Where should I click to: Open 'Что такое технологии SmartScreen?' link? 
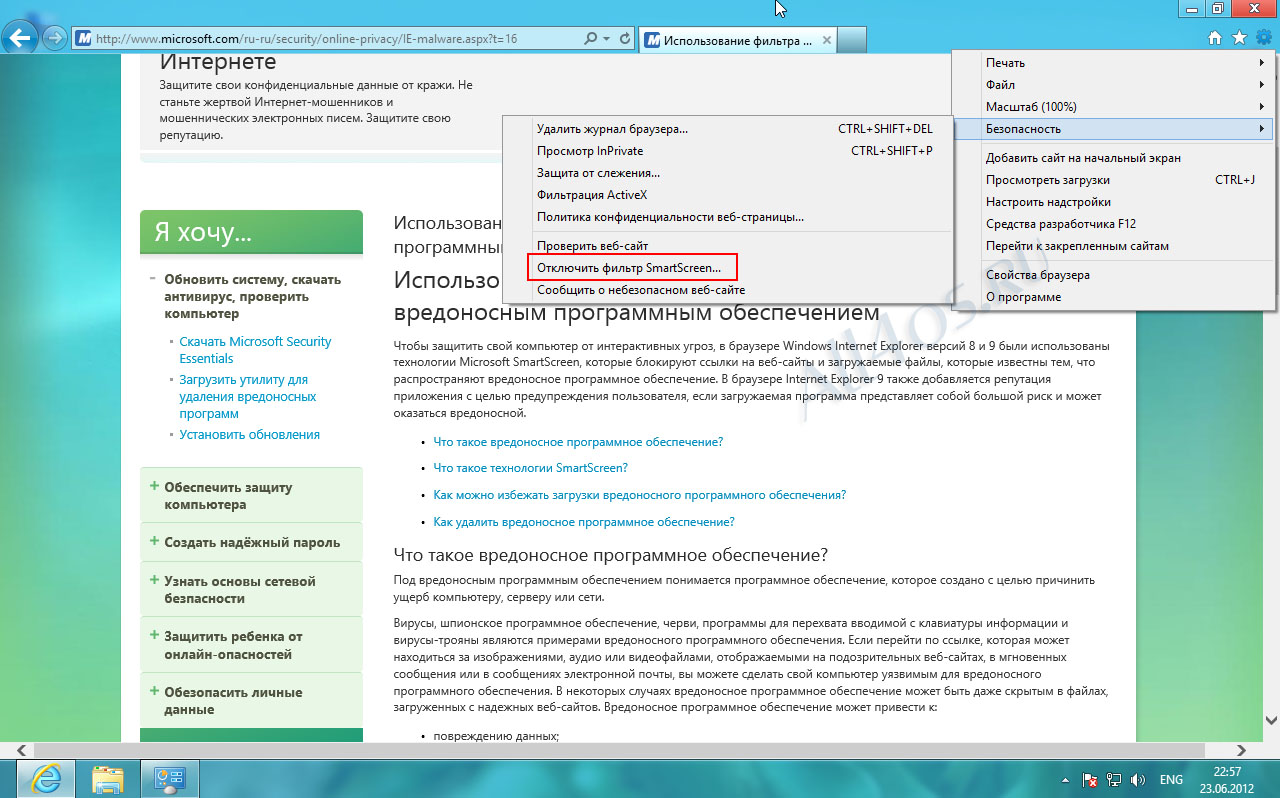[x=530, y=467]
